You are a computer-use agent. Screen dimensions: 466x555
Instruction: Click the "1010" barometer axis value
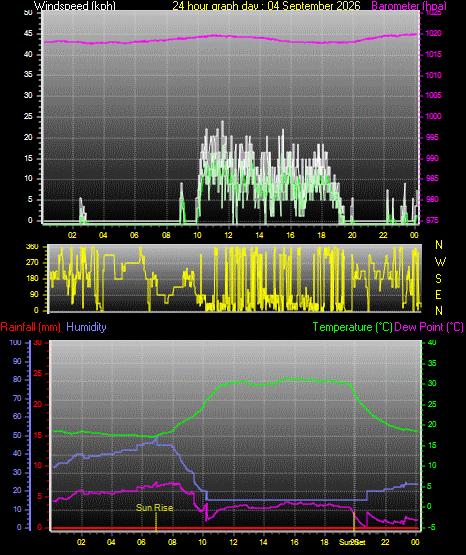(x=433, y=75)
